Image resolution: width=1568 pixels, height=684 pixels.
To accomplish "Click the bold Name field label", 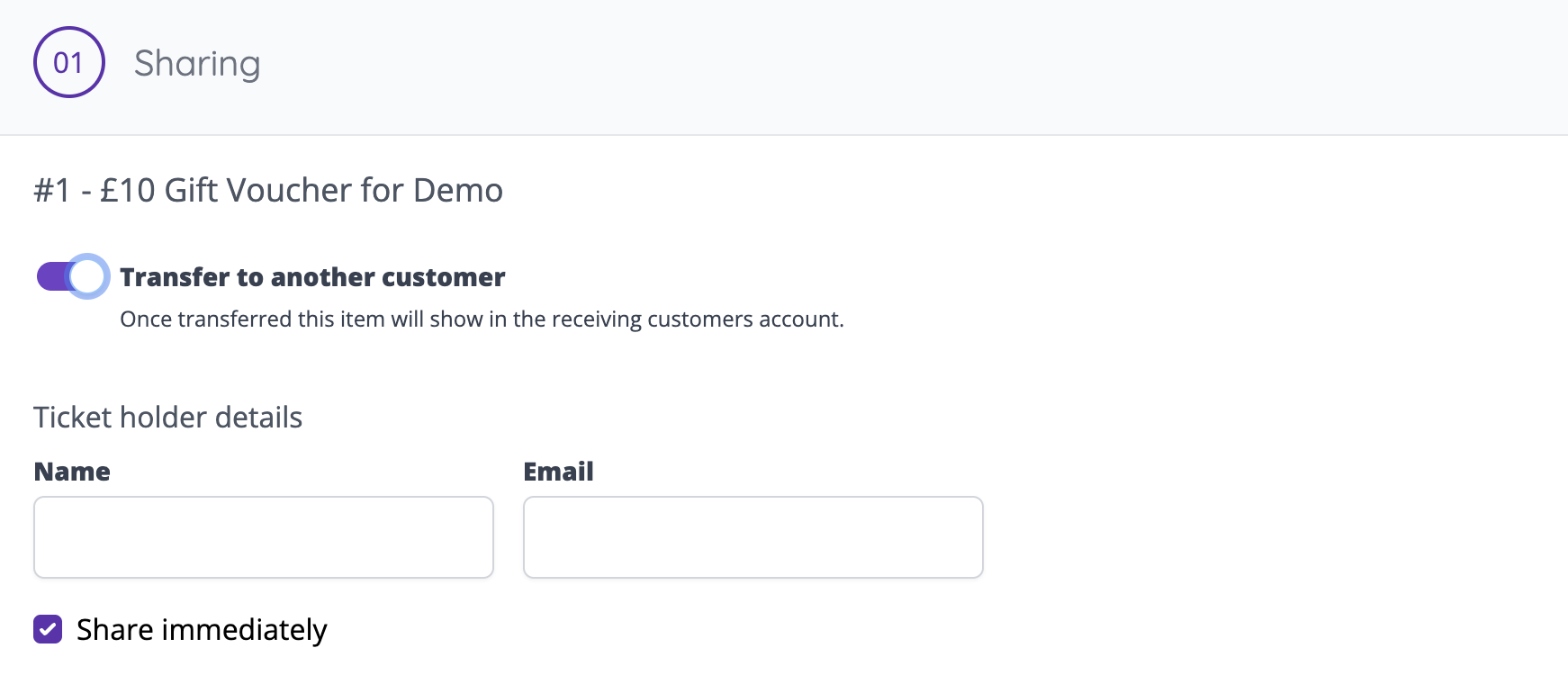I will click(x=72, y=472).
